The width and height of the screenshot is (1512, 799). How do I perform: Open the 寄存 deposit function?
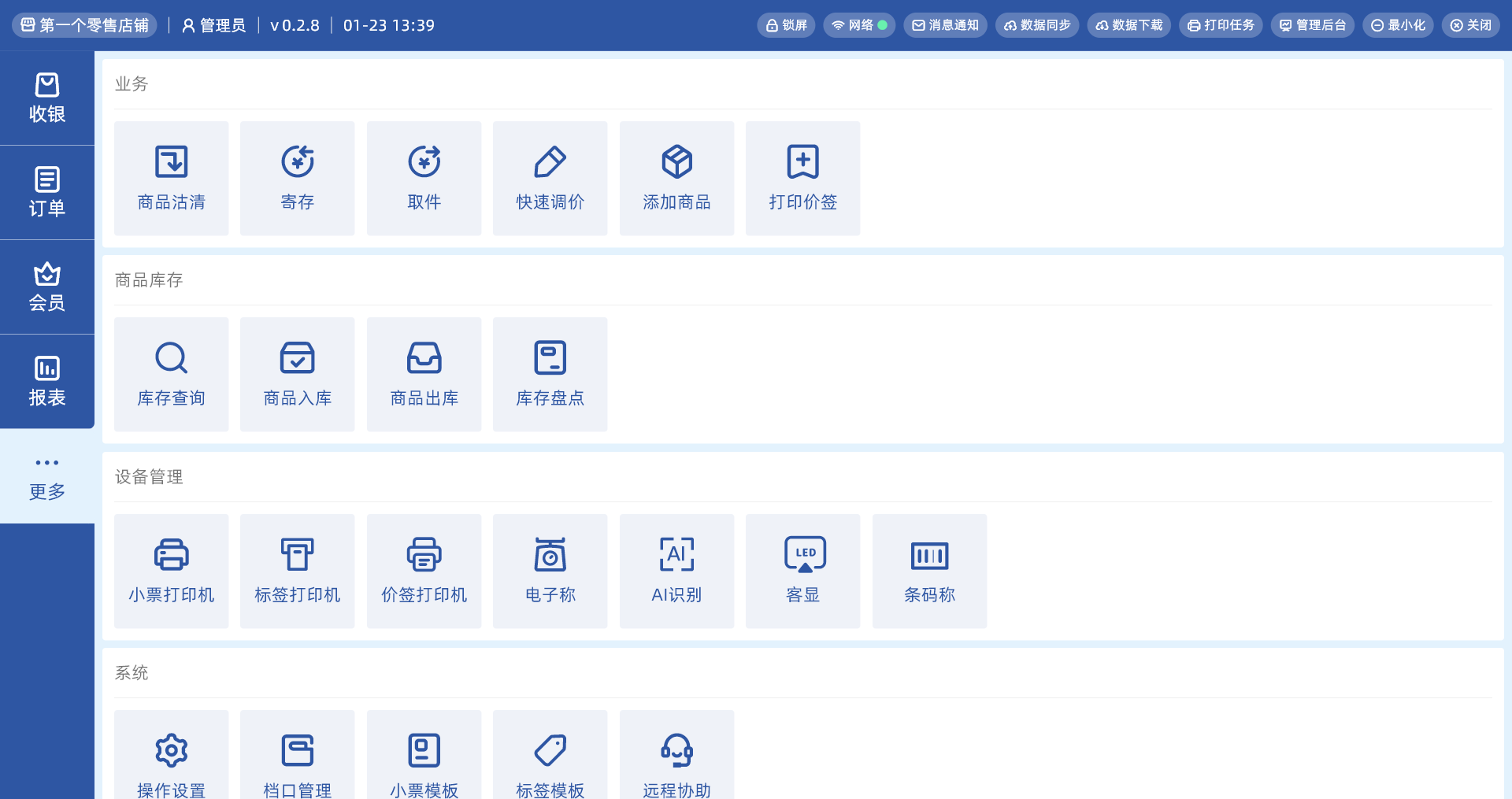(x=297, y=178)
